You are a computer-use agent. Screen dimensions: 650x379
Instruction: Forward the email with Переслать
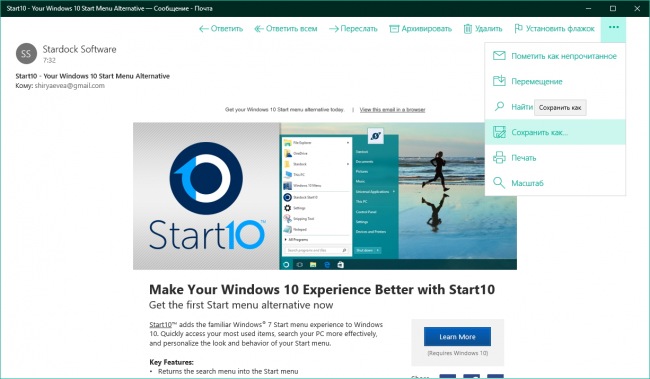(x=353, y=29)
